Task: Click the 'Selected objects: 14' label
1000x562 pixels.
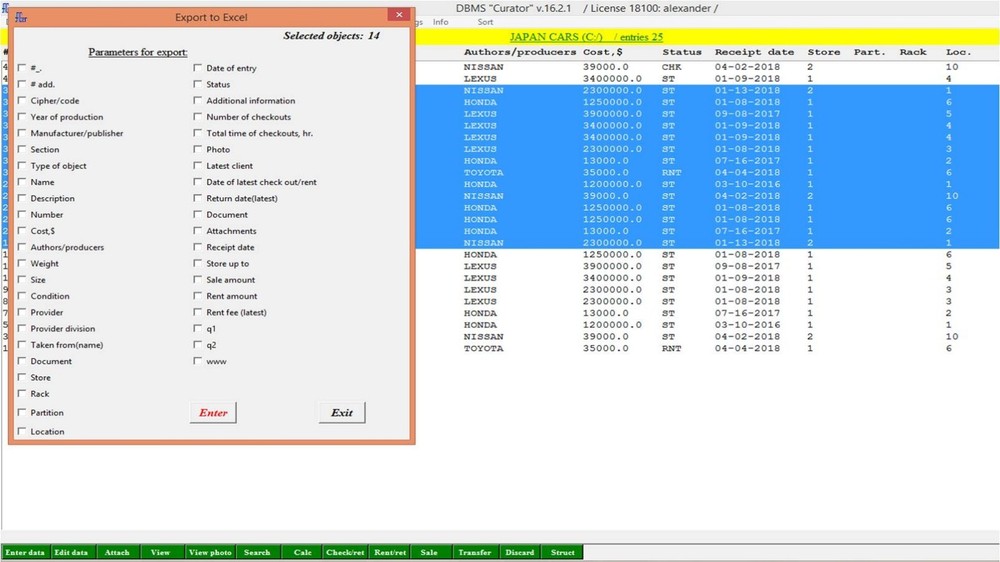Action: click(332, 36)
